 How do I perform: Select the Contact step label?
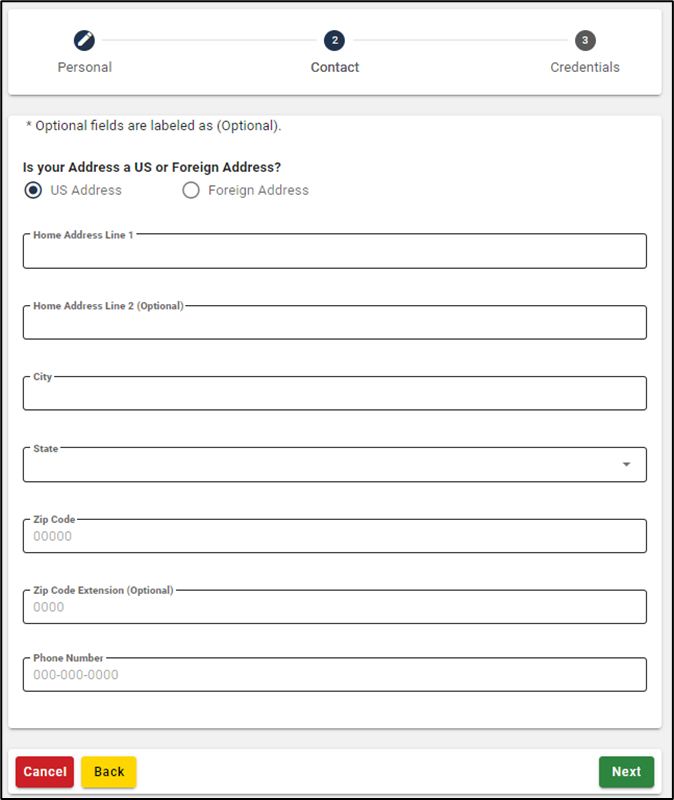[334, 67]
